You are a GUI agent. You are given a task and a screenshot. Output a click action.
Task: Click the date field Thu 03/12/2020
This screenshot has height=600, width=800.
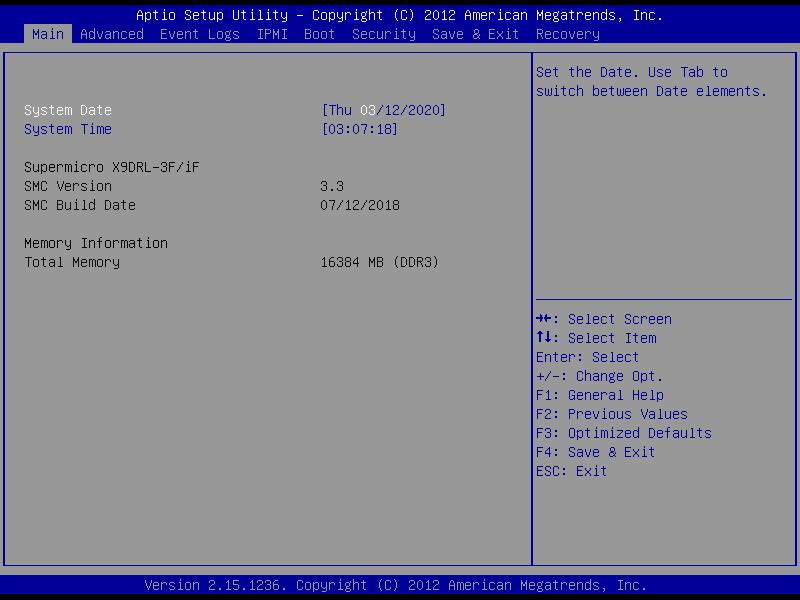[384, 110]
